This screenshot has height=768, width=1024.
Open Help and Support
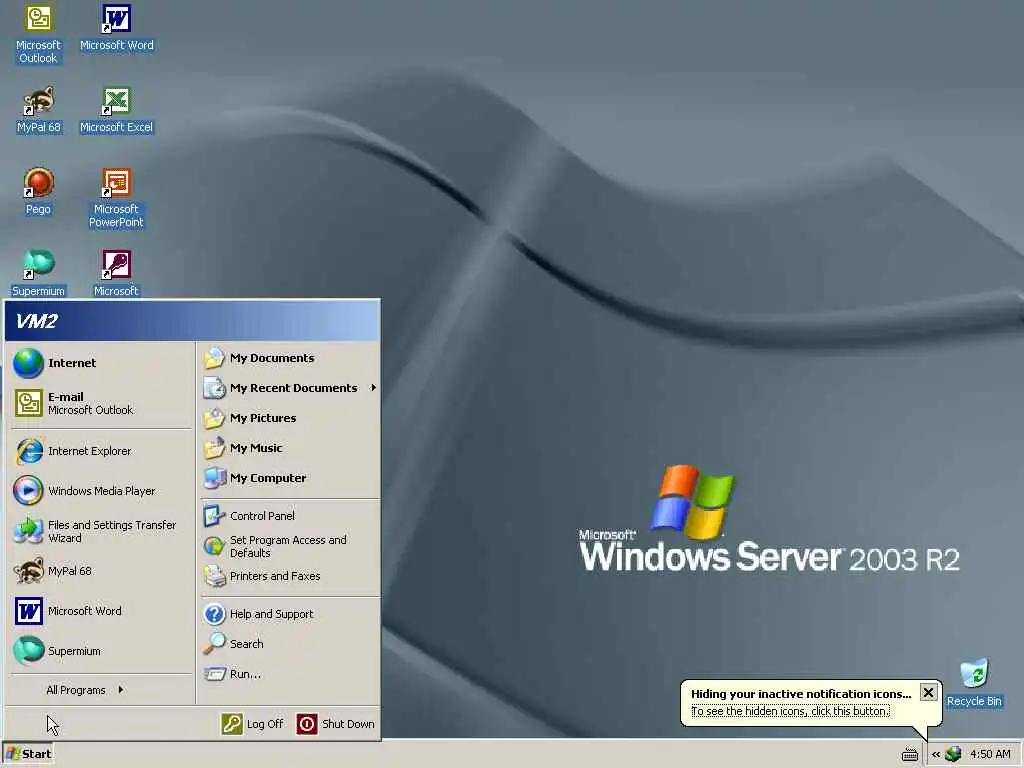pyautogui.click(x=289, y=614)
